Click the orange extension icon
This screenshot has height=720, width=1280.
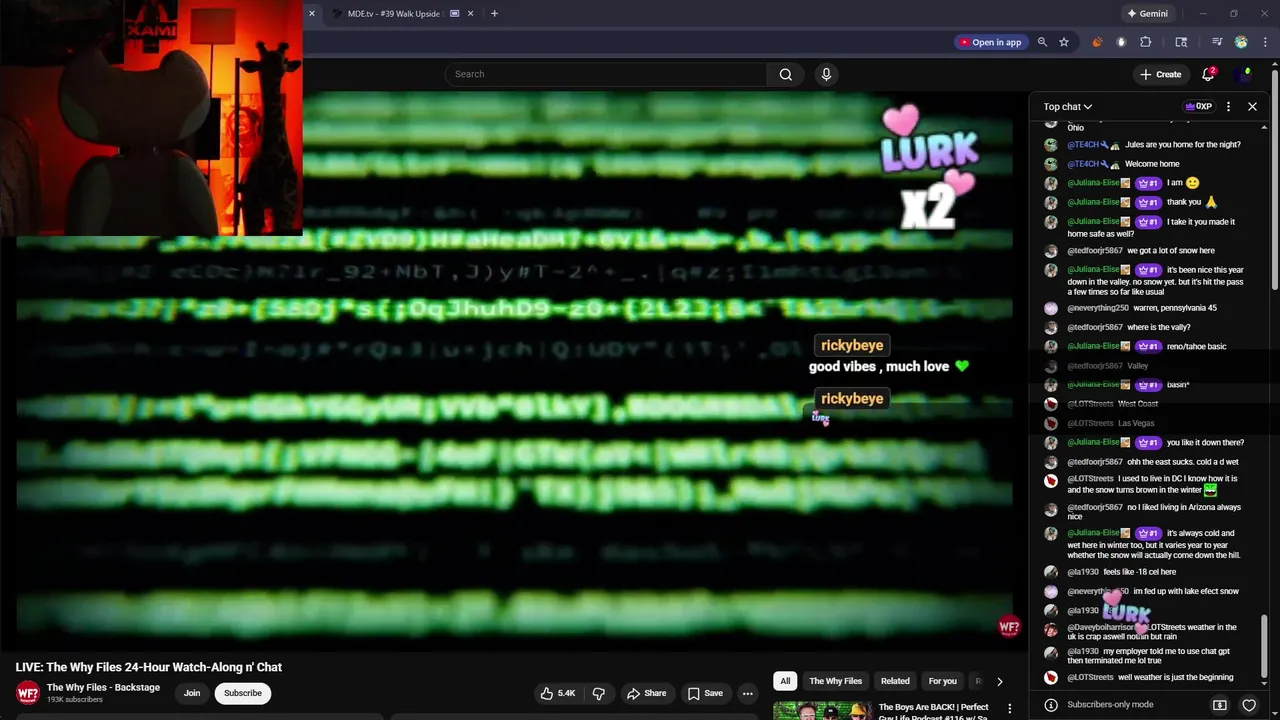1097,42
